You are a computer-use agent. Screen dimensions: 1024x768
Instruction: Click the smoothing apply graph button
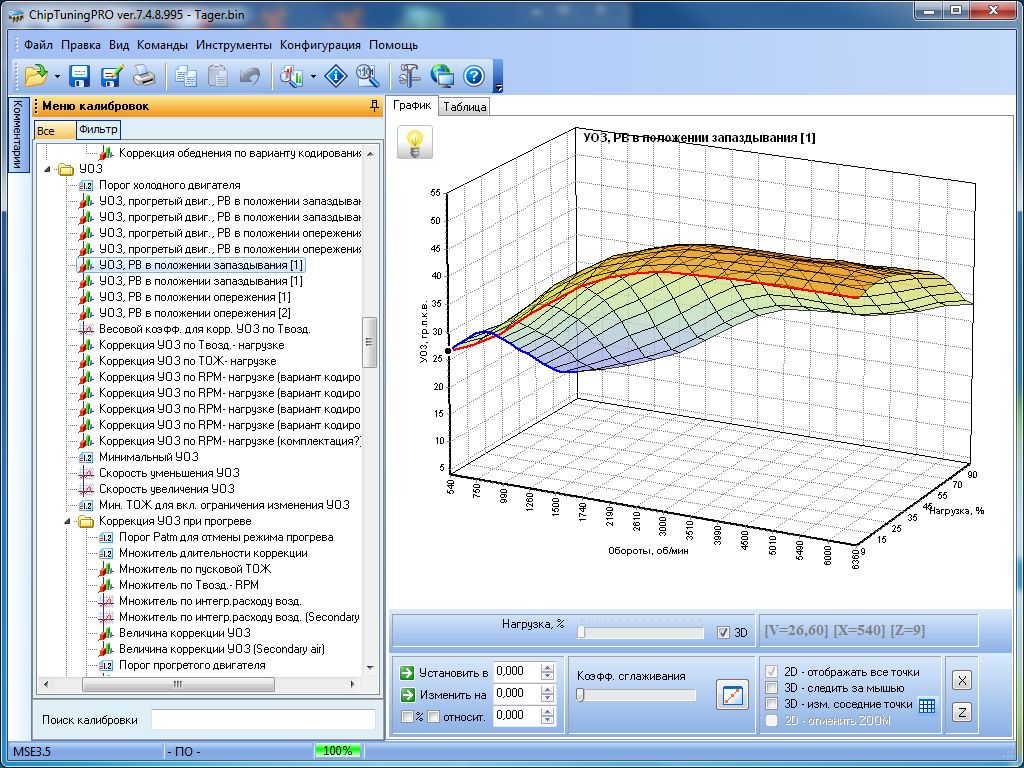coord(732,695)
